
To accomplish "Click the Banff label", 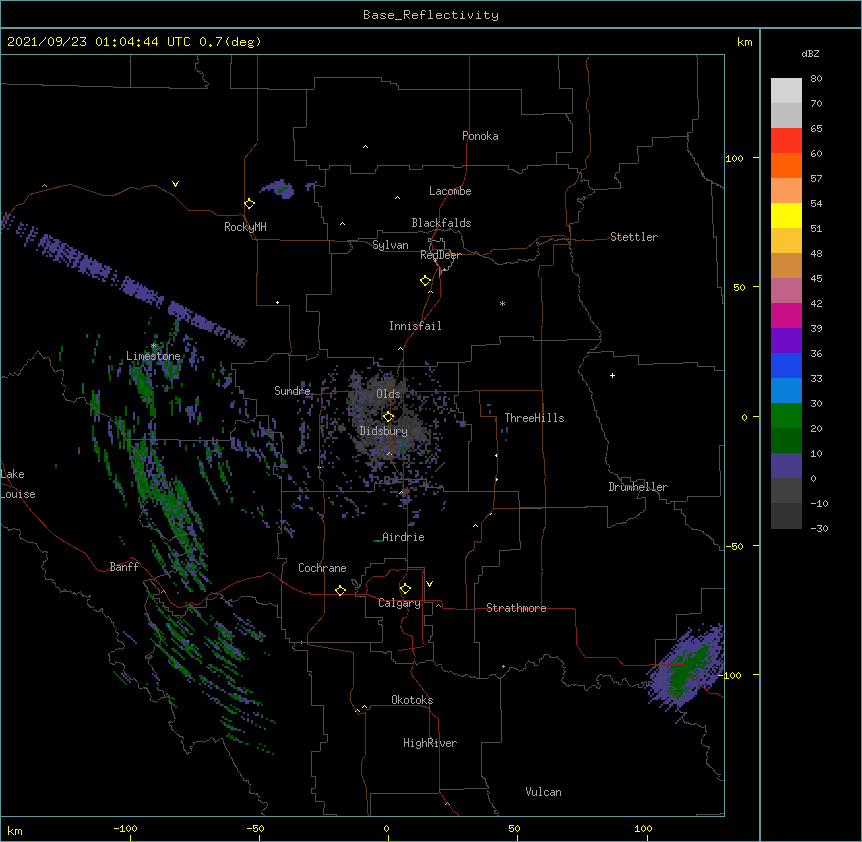I will 124,567.
